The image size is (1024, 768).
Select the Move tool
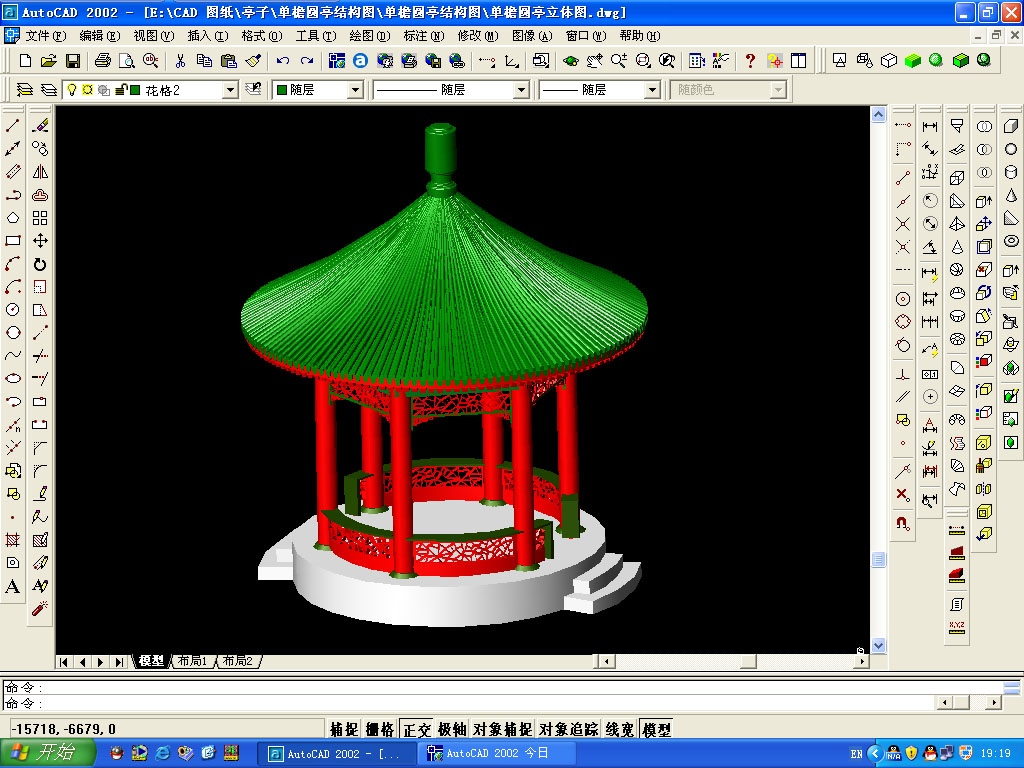click(x=40, y=241)
